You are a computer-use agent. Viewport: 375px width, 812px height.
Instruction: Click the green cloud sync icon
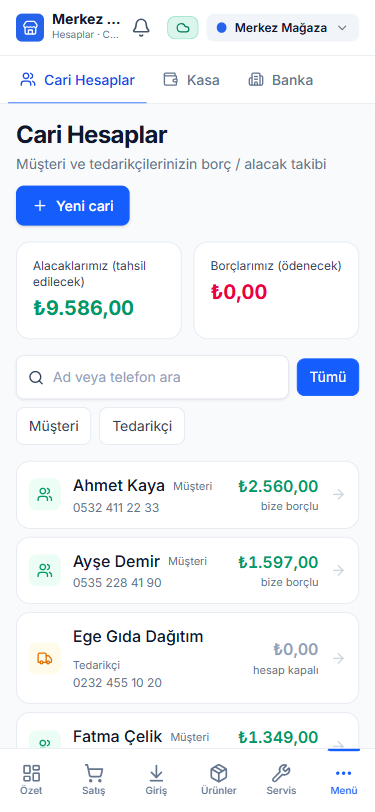coord(182,28)
